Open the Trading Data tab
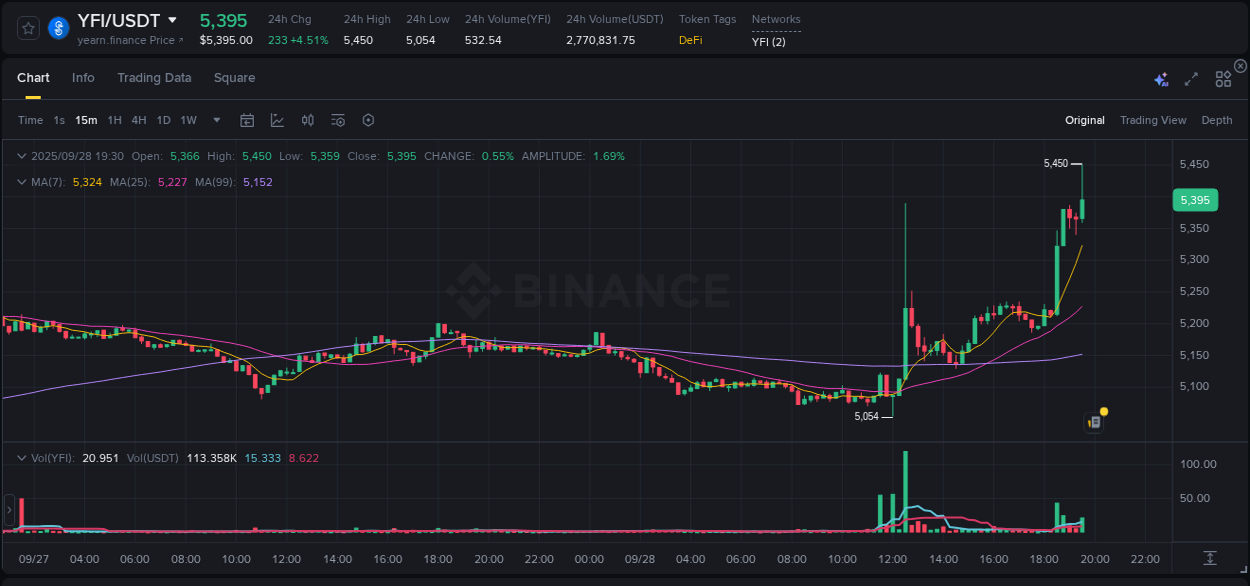The width and height of the screenshot is (1250, 586). pos(154,77)
